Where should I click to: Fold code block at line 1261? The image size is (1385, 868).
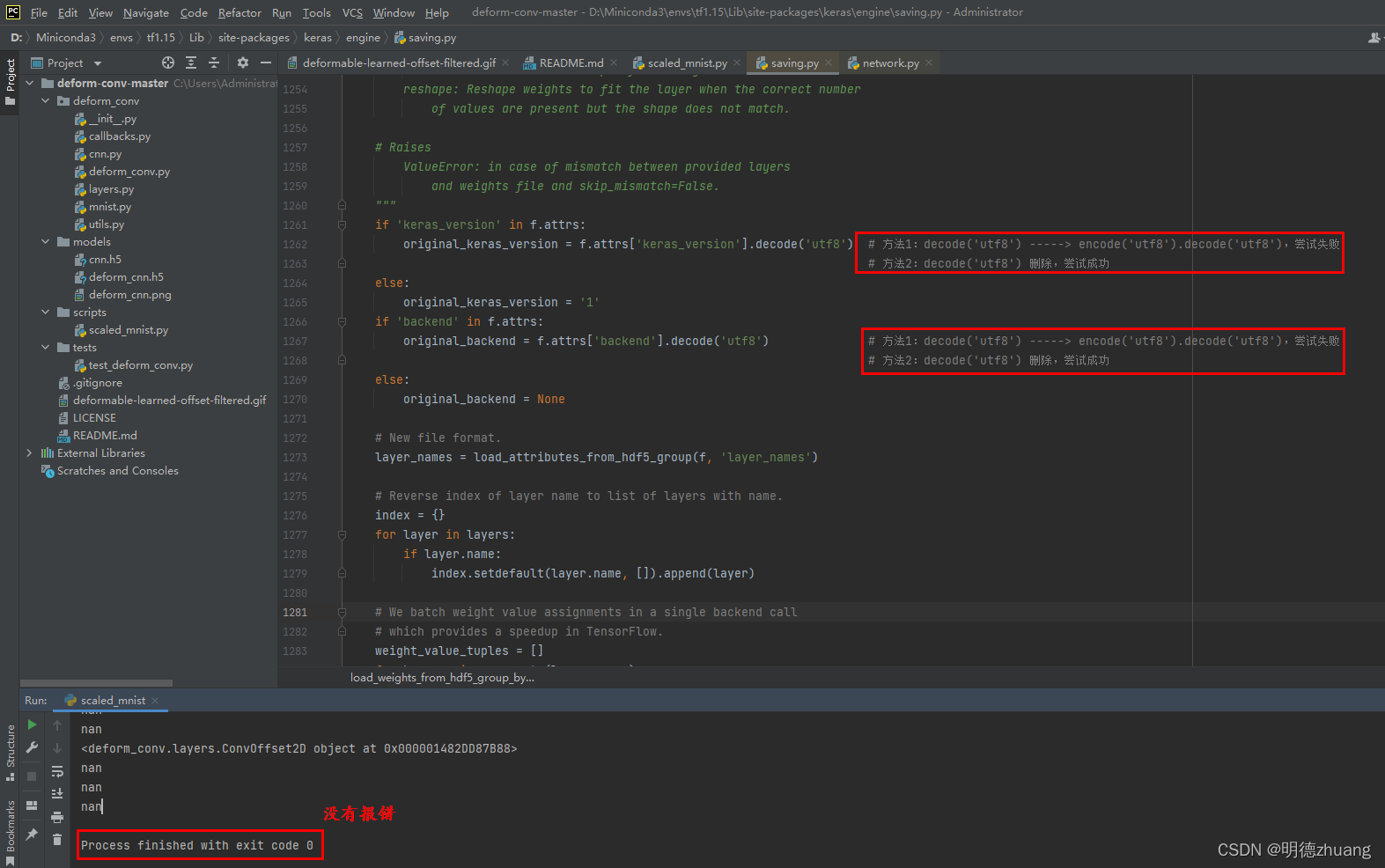click(342, 224)
